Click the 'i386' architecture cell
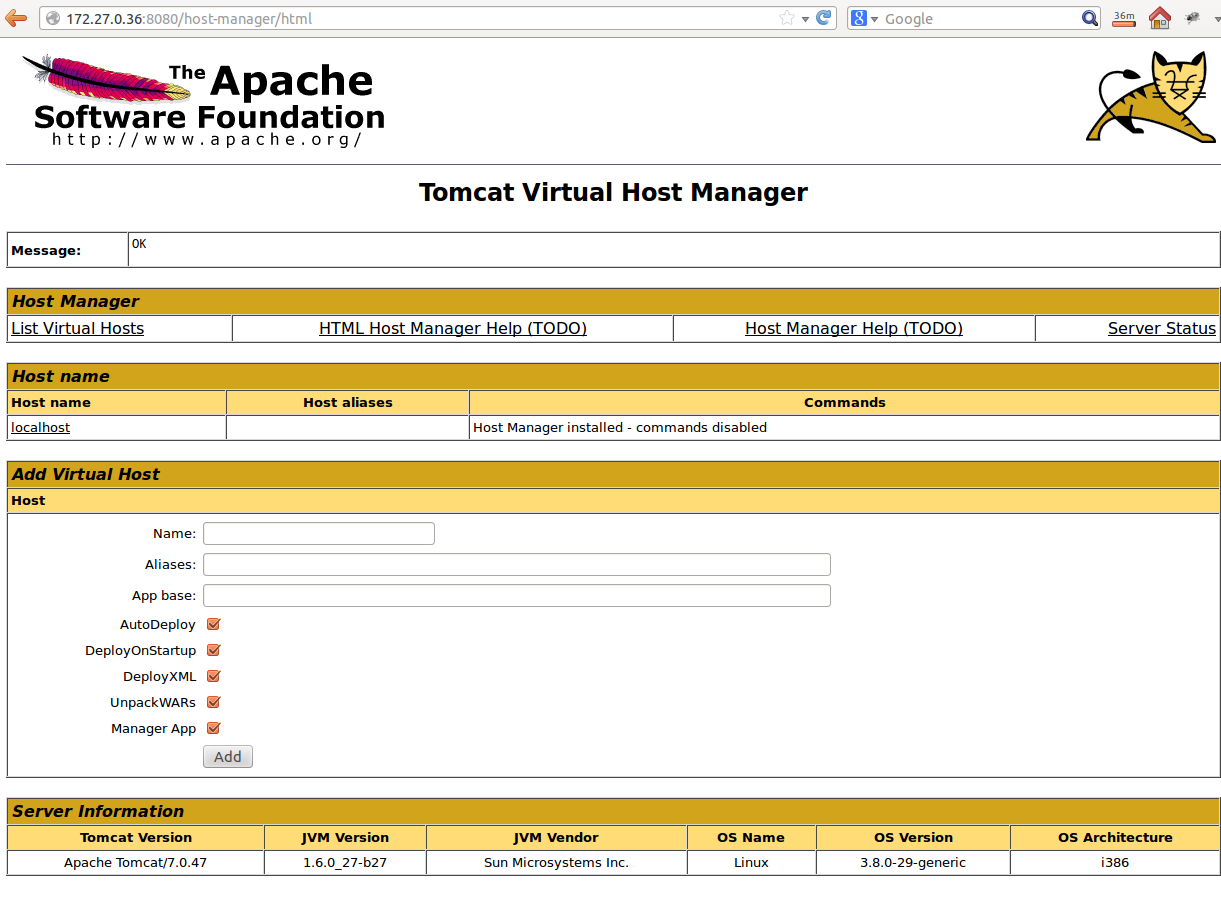The image size is (1221, 897). (1115, 862)
